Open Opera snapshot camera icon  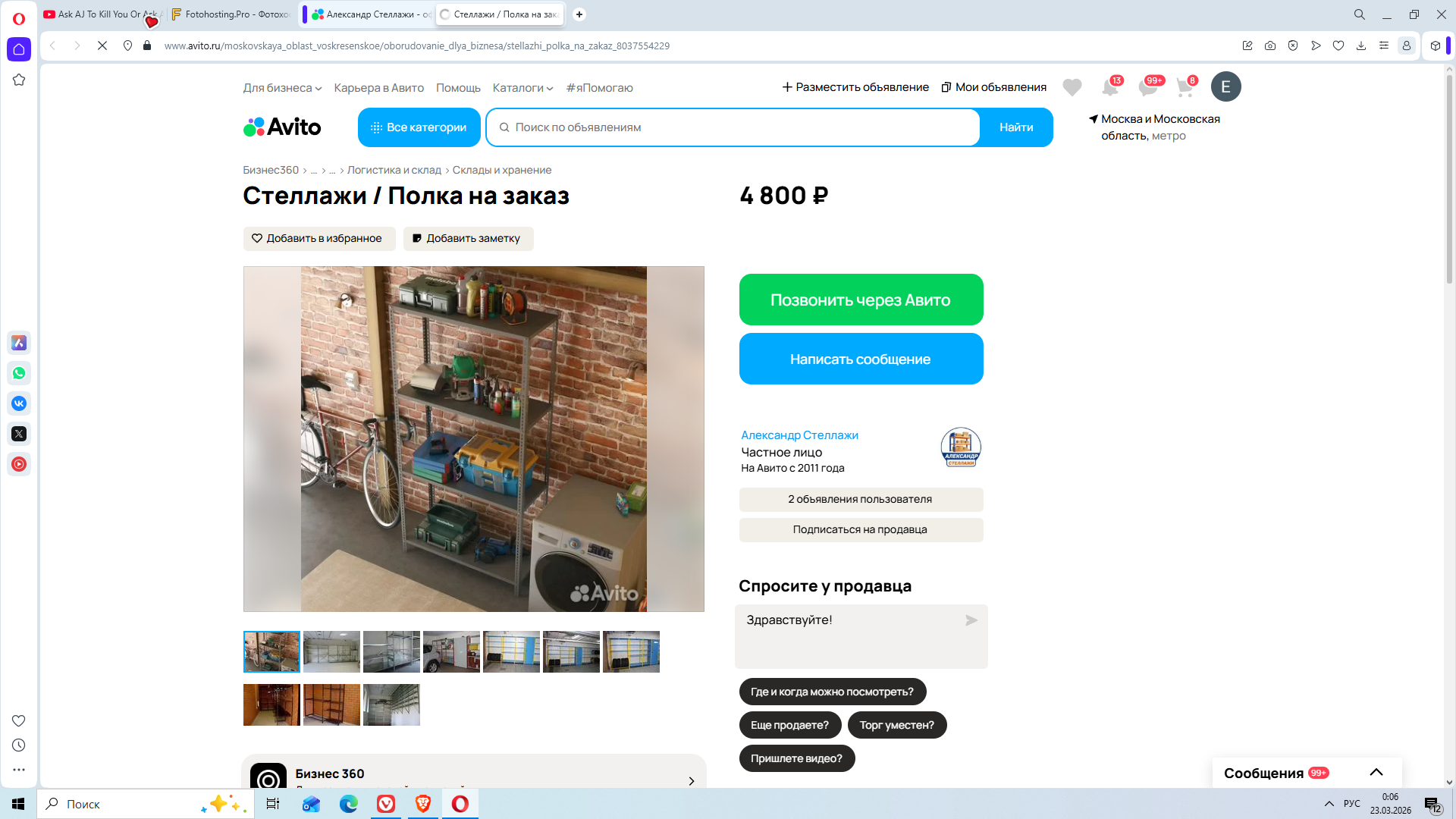pyautogui.click(x=1270, y=45)
